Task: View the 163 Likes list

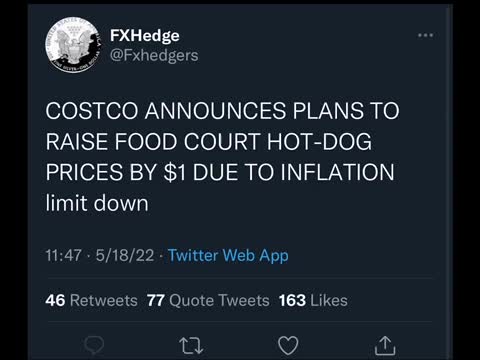Action: click(313, 300)
